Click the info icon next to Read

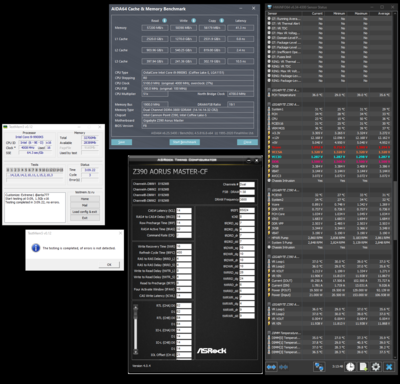coord(164,21)
